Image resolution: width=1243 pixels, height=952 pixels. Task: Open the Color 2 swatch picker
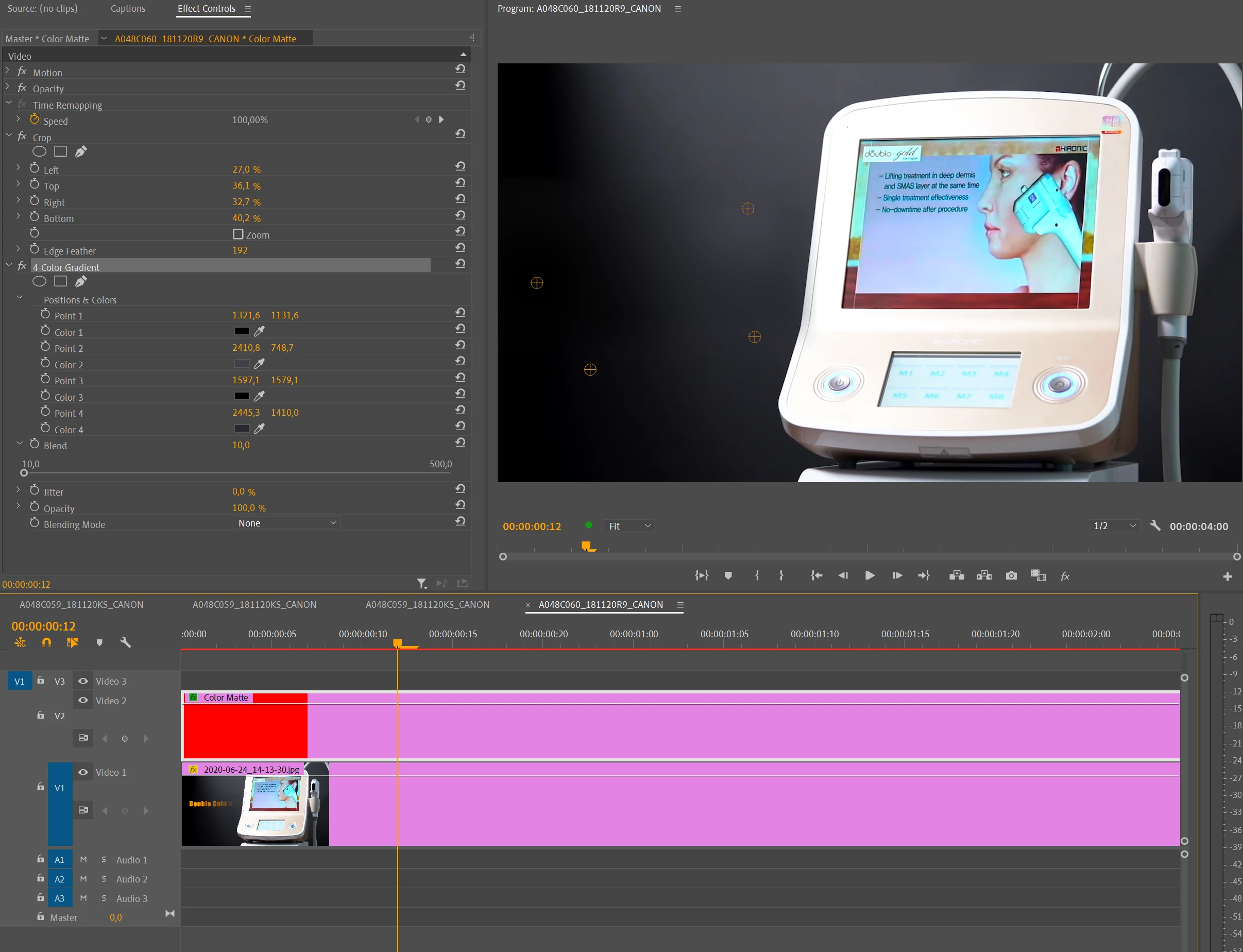point(242,364)
